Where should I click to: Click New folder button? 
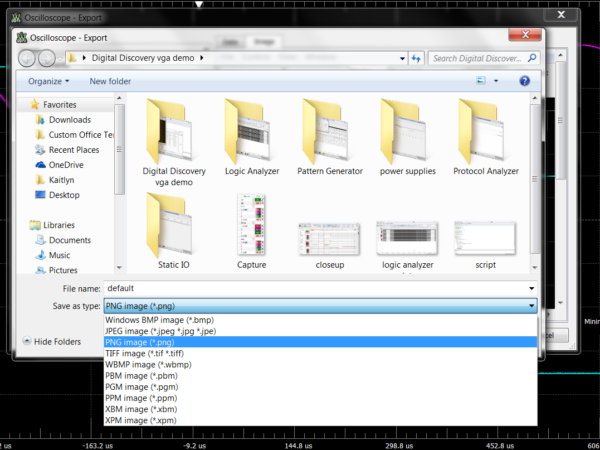pyautogui.click(x=110, y=81)
